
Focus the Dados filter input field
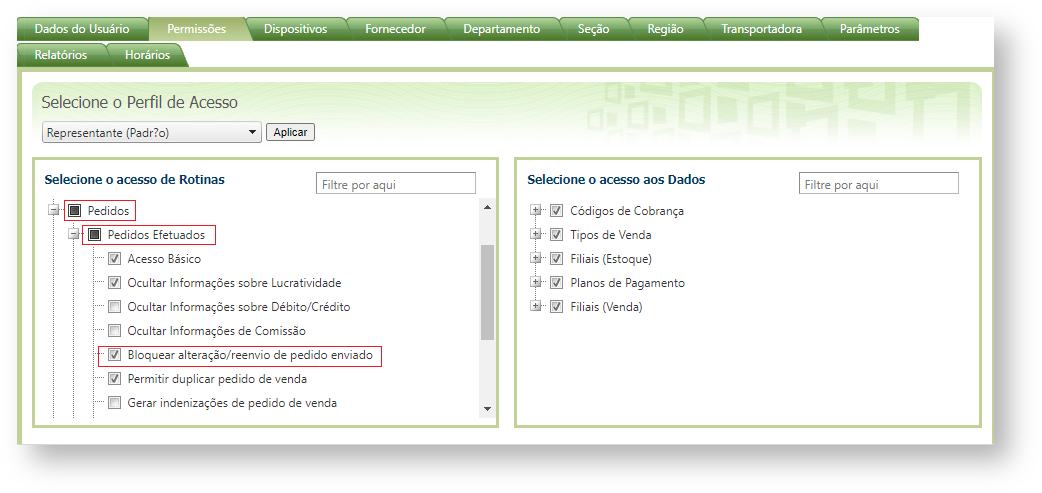point(879,184)
